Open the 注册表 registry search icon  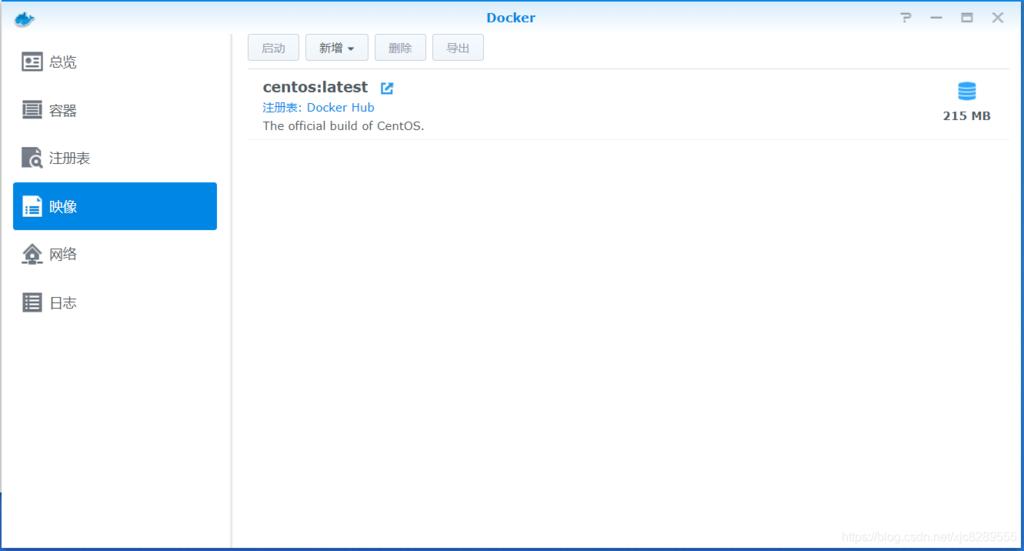(31, 158)
